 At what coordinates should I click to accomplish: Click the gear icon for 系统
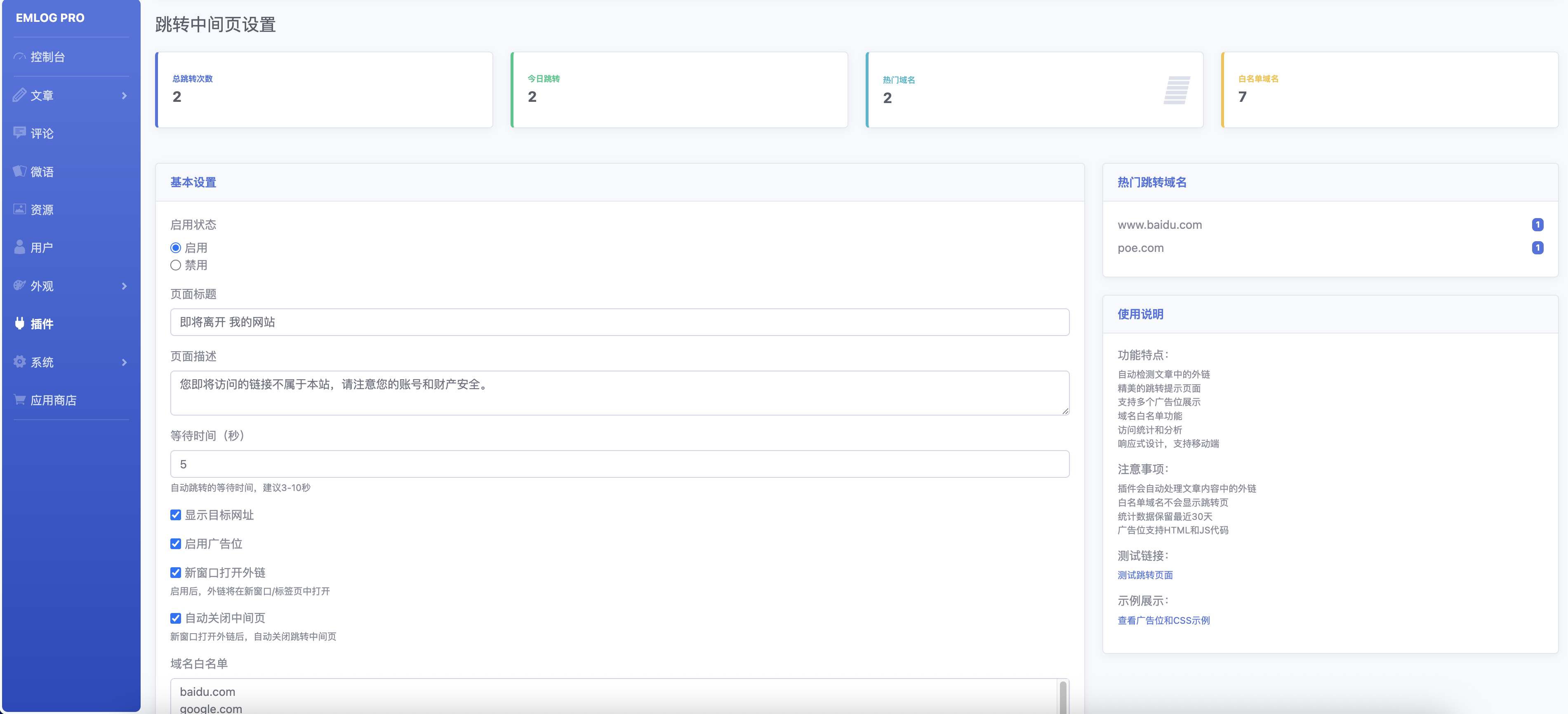coord(19,362)
